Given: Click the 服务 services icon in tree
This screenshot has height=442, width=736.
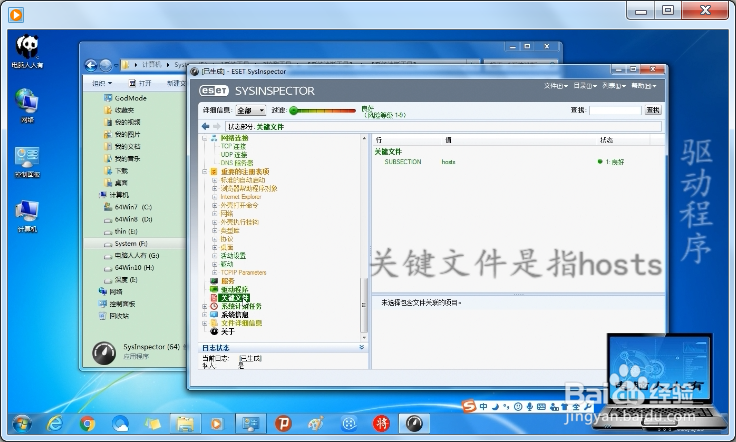Looking at the screenshot, I should (x=214, y=281).
